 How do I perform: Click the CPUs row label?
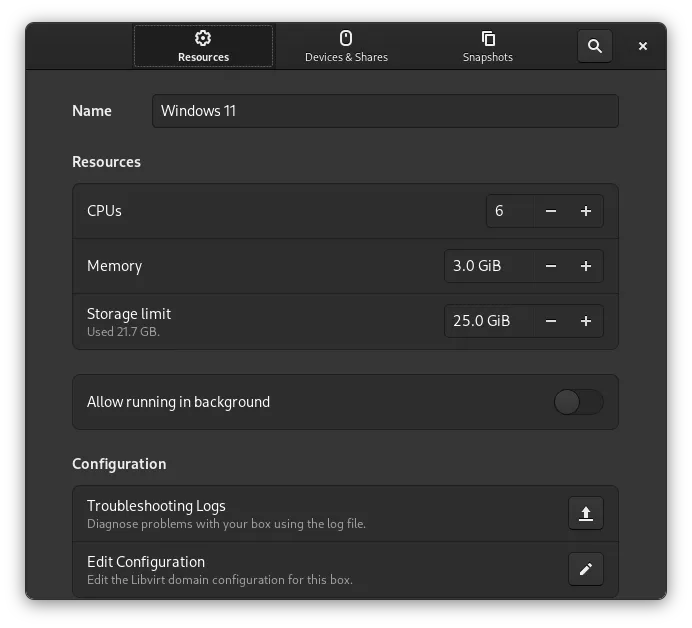click(104, 211)
